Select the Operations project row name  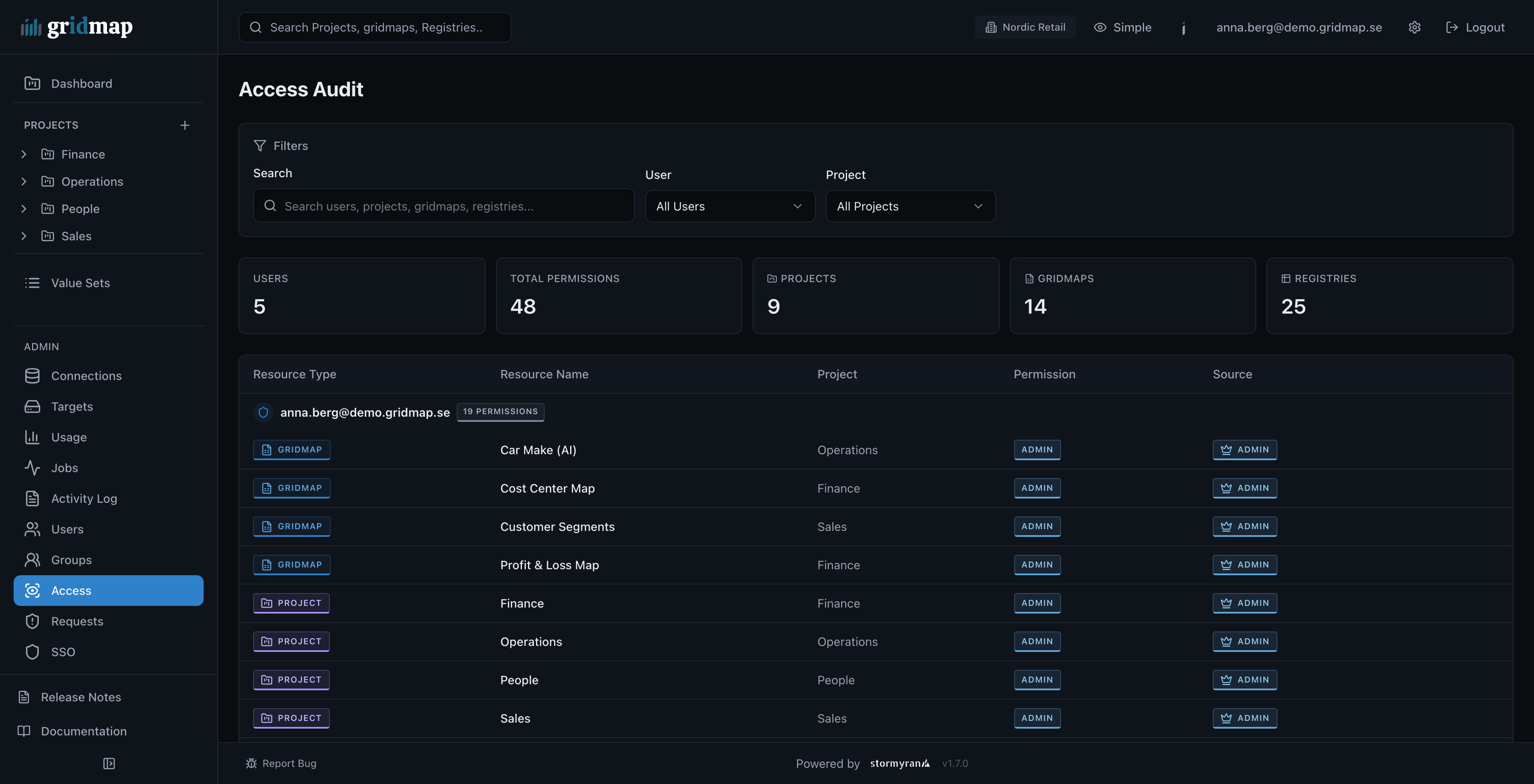point(531,642)
